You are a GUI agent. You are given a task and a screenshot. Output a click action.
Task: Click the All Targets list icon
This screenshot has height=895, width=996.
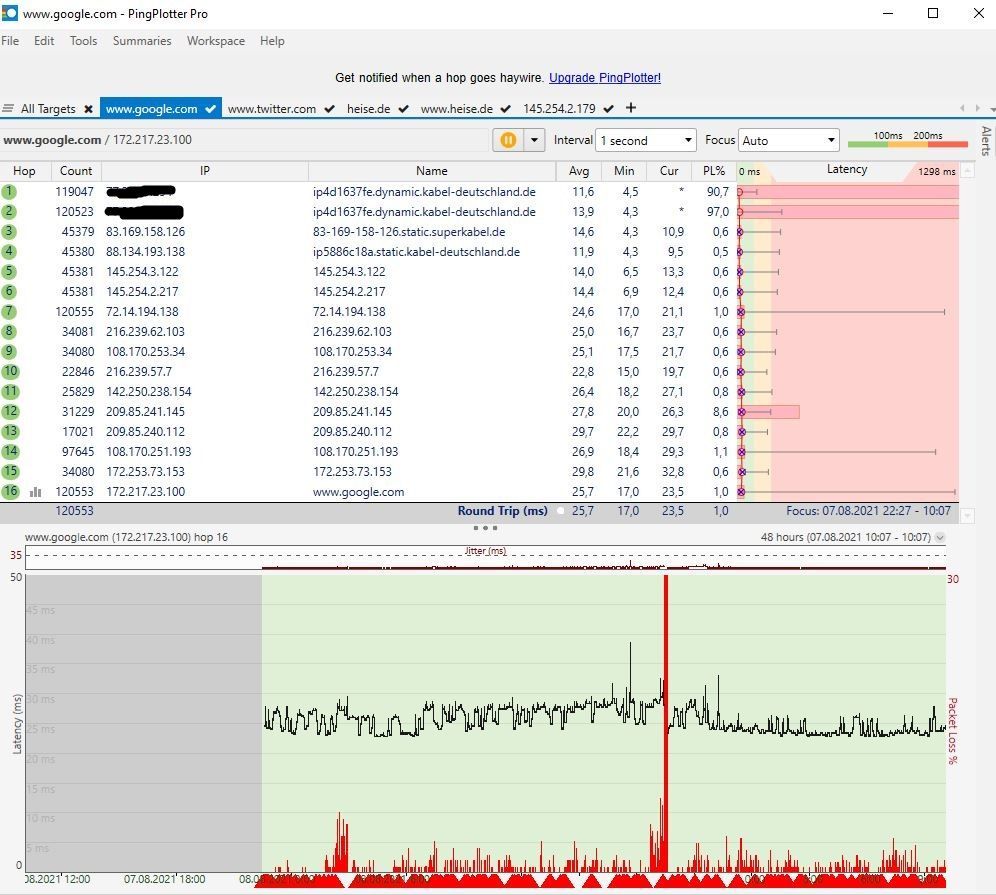coord(8,109)
